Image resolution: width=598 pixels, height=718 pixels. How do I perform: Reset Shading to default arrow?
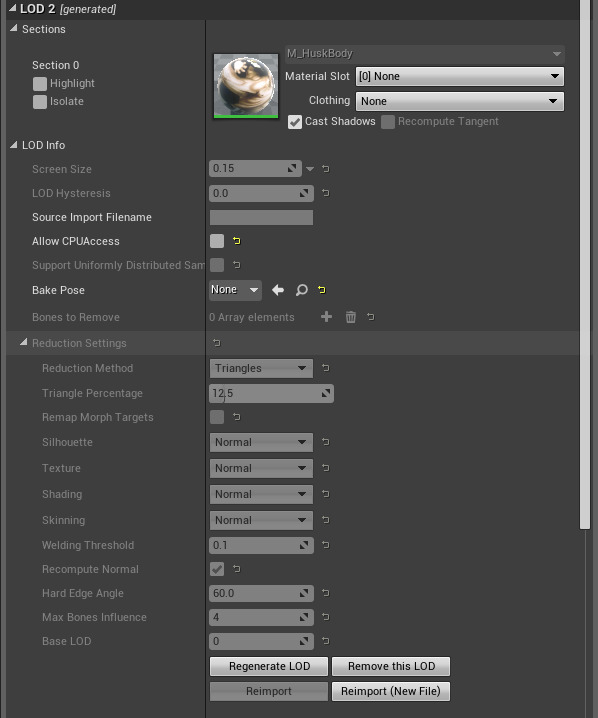click(x=326, y=494)
